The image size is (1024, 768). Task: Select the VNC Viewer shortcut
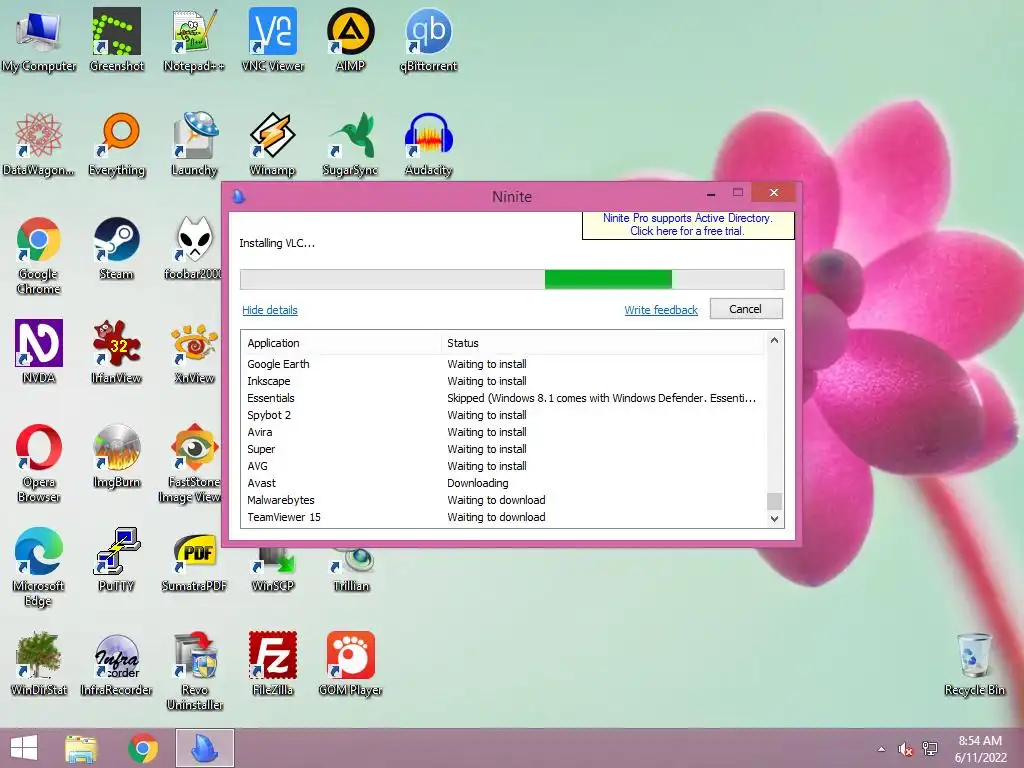[272, 39]
